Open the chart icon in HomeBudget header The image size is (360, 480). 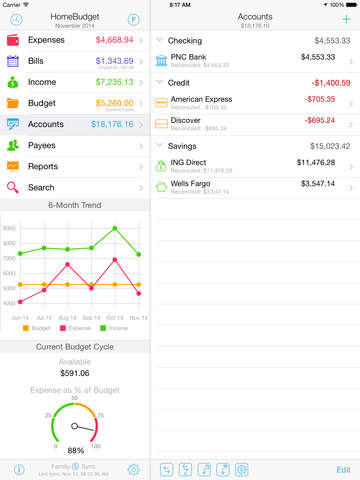16,20
